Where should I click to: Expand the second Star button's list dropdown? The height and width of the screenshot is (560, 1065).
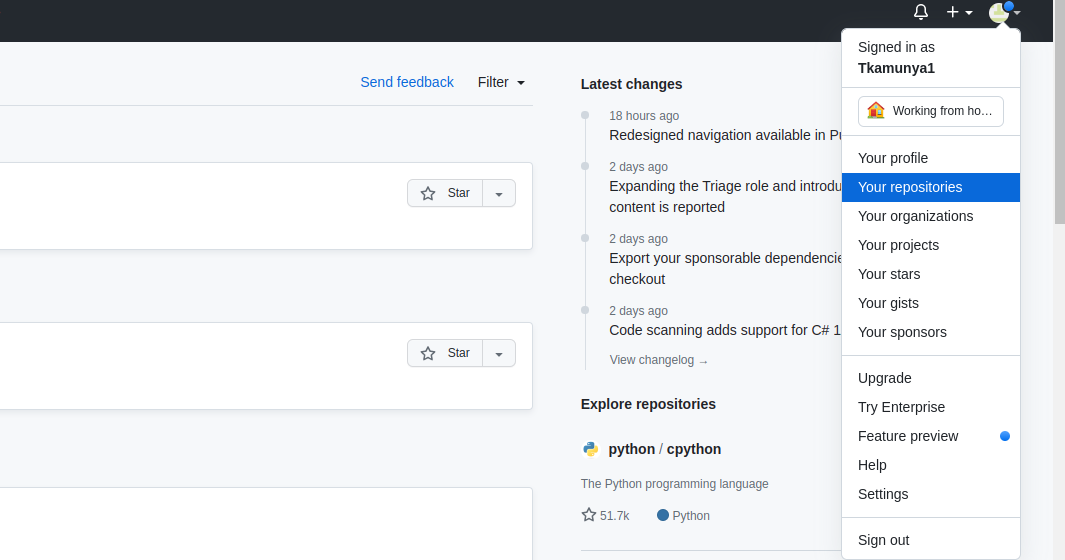coord(499,354)
